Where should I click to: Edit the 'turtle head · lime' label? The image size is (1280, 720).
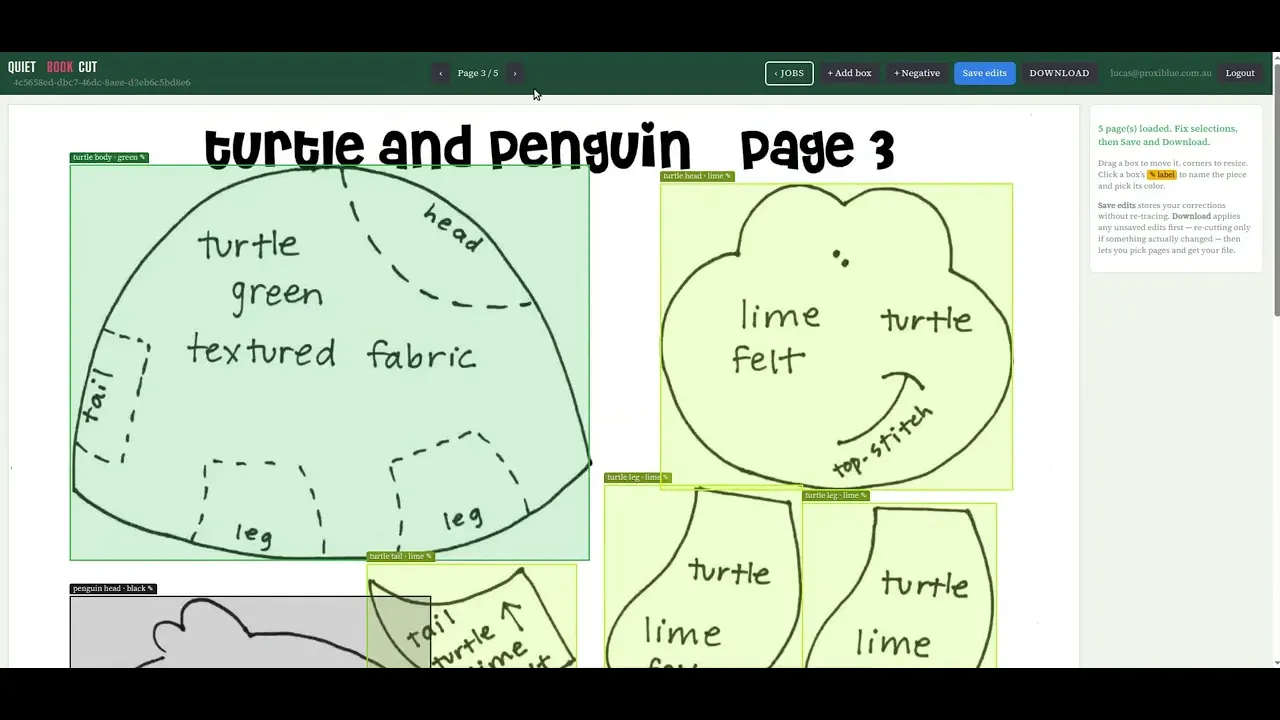697,176
